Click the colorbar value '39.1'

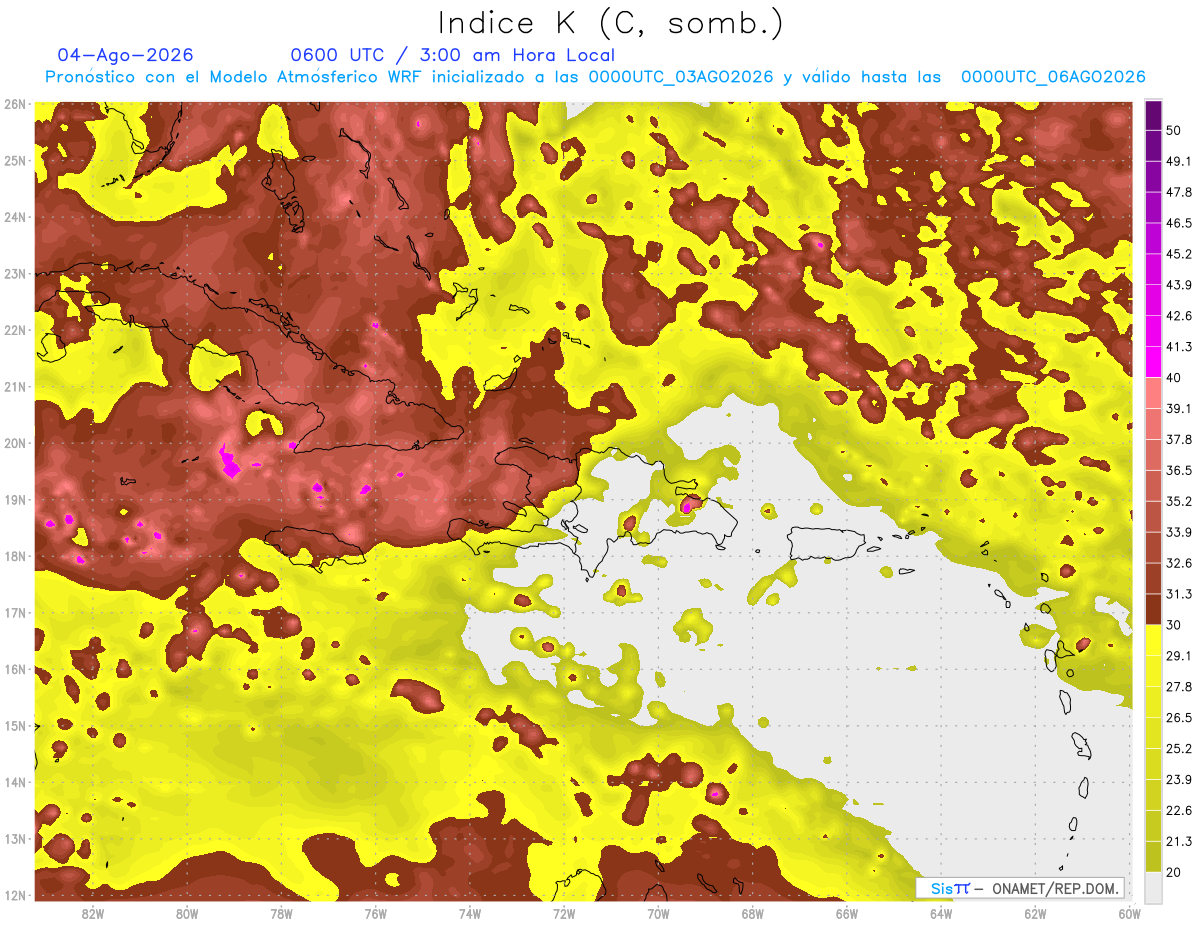click(x=1178, y=408)
